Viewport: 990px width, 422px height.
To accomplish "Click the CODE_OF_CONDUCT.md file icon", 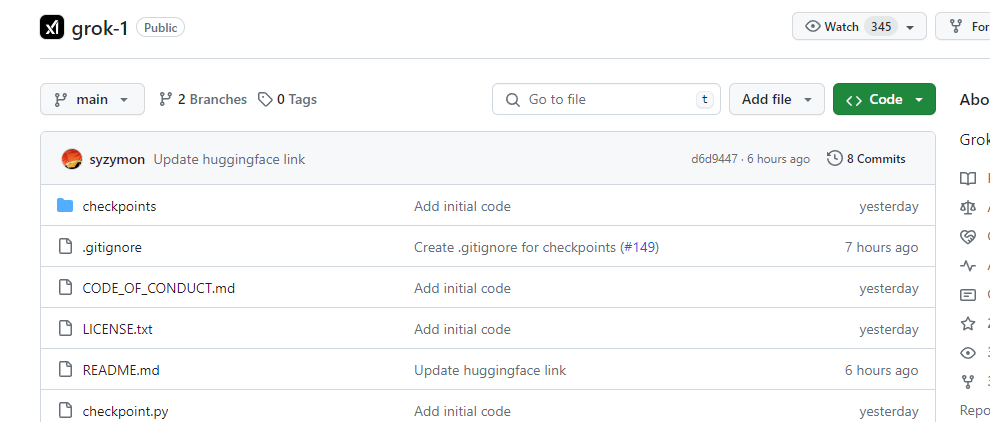I will pos(65,287).
